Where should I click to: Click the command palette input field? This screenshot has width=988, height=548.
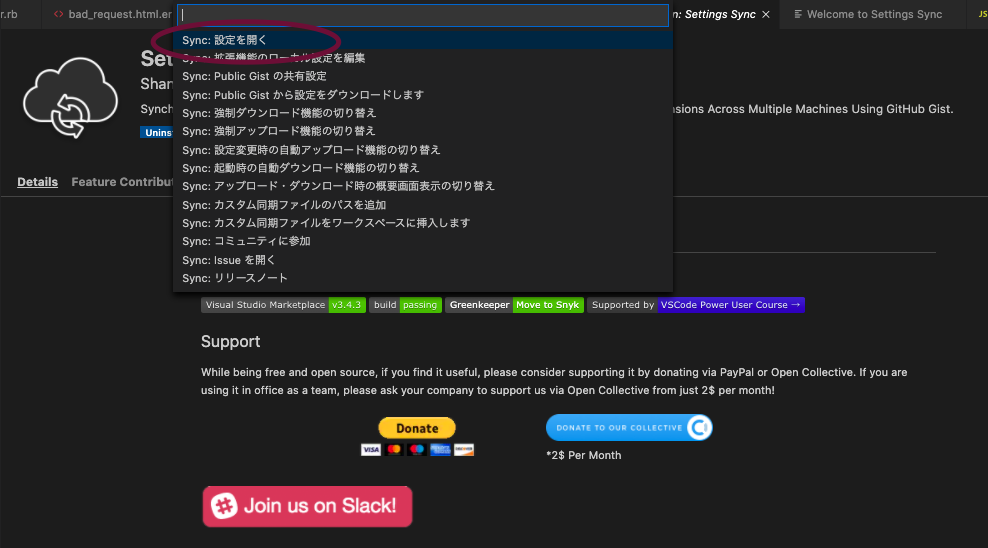pos(423,15)
